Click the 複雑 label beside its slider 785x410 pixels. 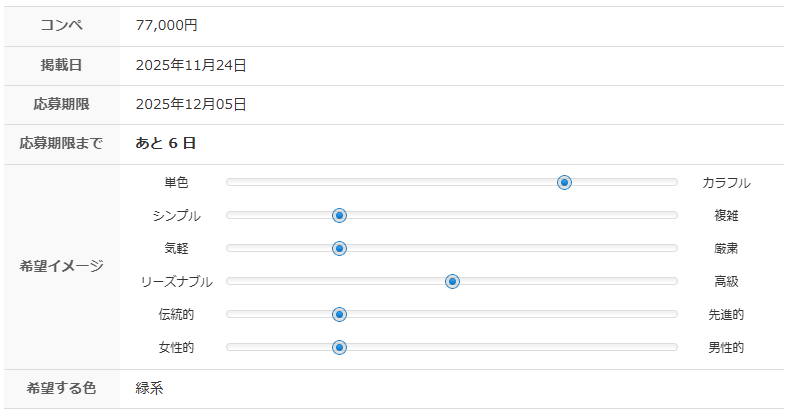pos(726,216)
